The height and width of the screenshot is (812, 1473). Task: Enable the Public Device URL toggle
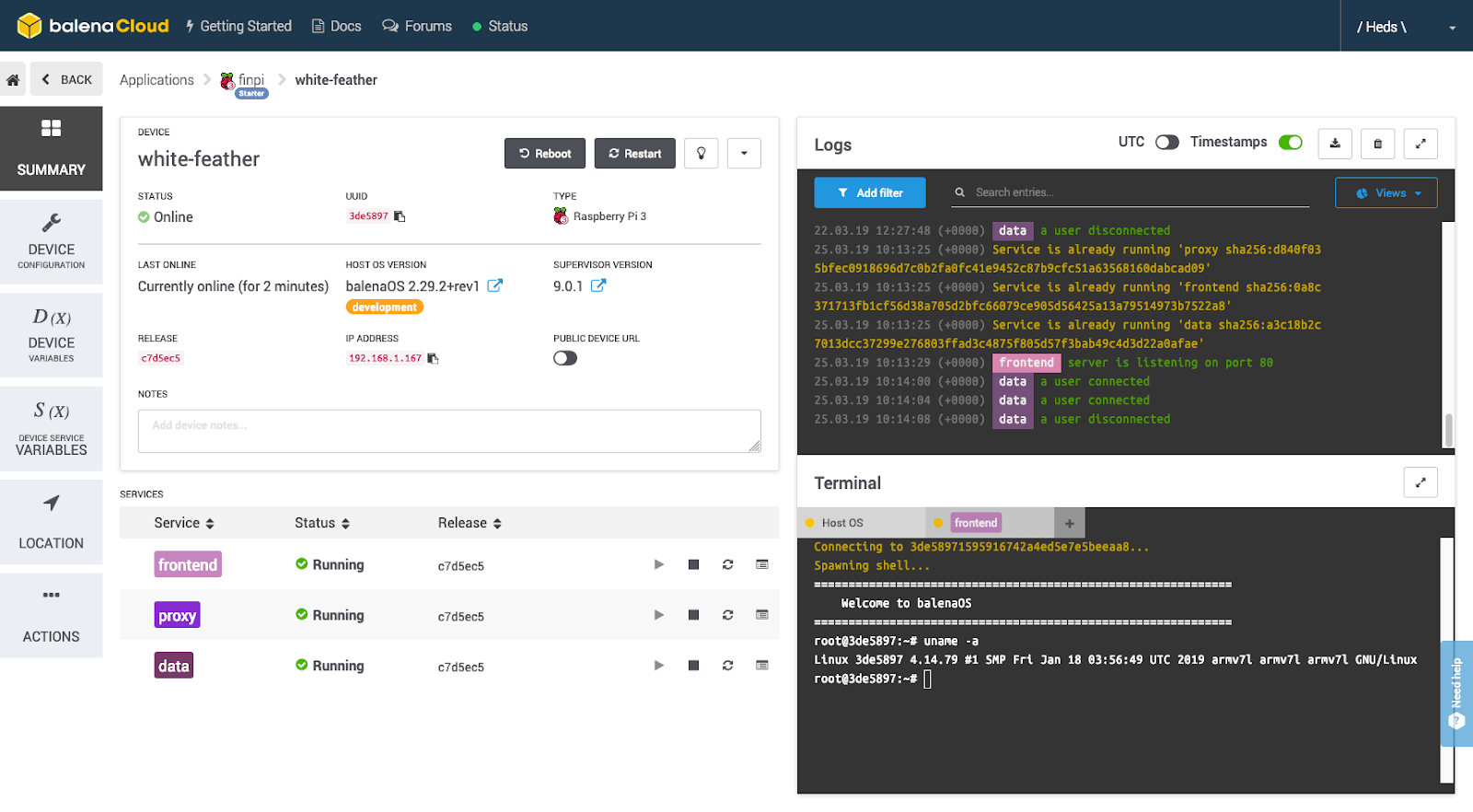[565, 358]
